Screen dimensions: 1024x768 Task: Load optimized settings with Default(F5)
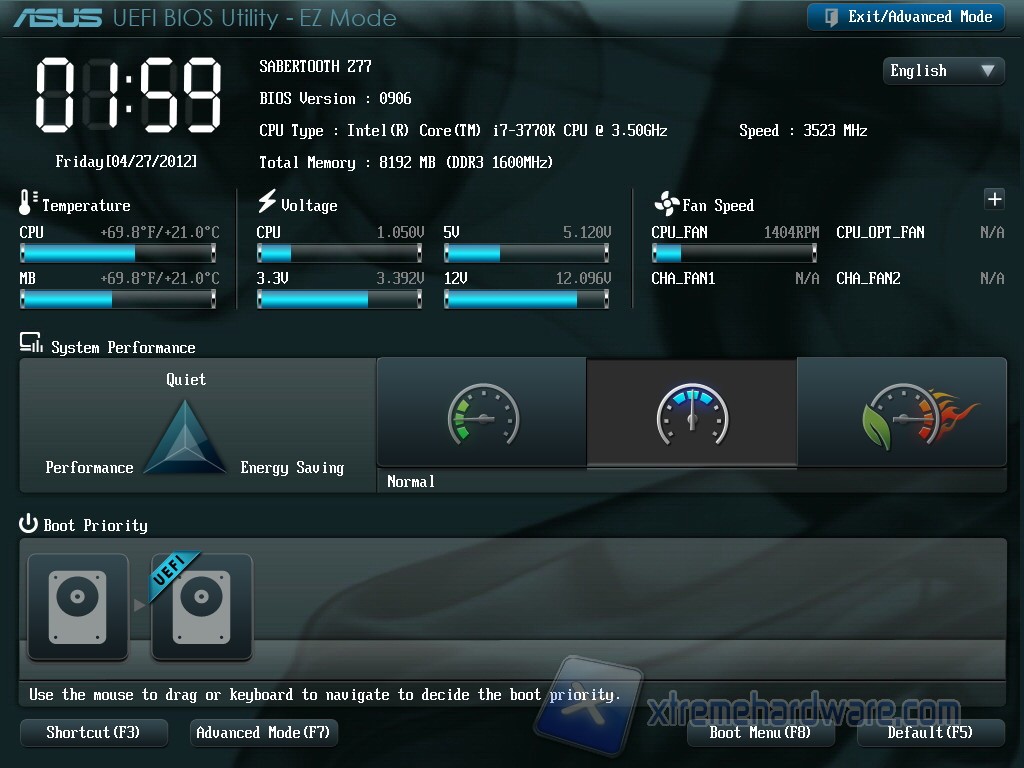click(930, 733)
